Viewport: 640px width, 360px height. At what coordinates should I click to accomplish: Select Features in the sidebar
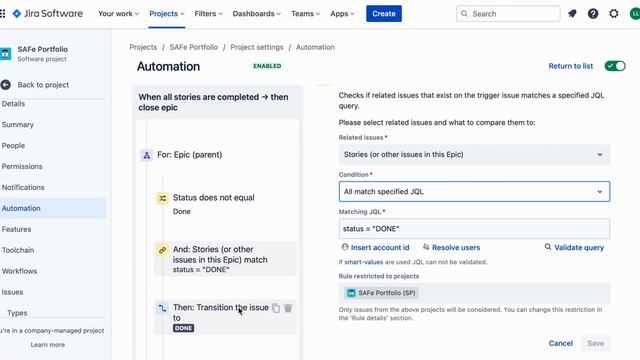point(16,229)
